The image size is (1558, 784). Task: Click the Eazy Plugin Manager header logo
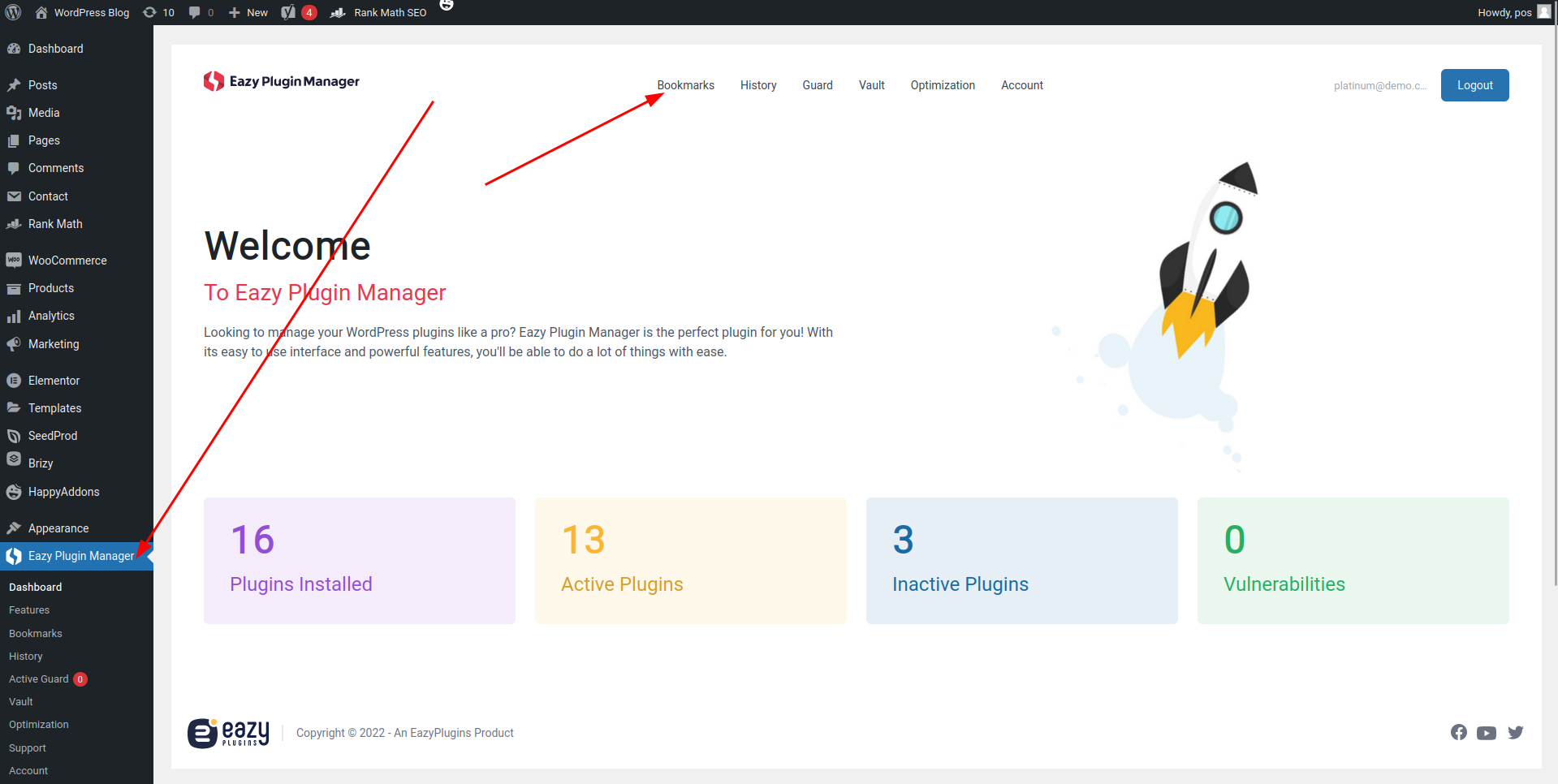(281, 81)
